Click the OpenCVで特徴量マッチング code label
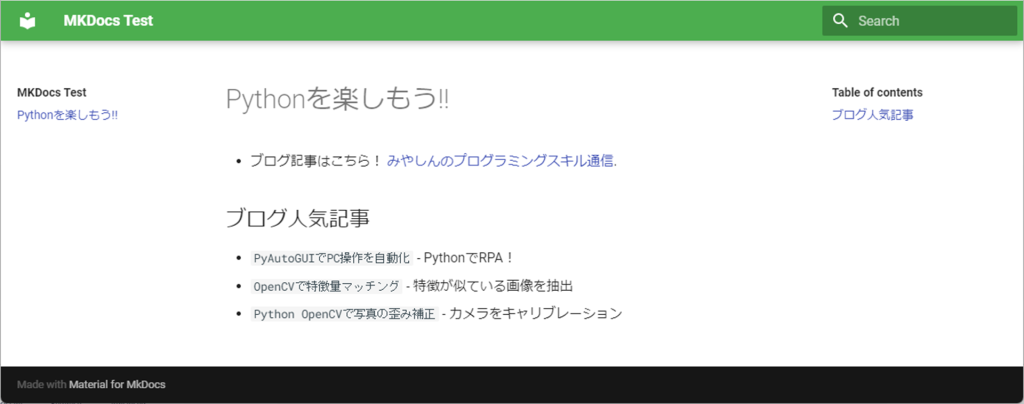Screen dimensions: 1024x404 pos(326,286)
